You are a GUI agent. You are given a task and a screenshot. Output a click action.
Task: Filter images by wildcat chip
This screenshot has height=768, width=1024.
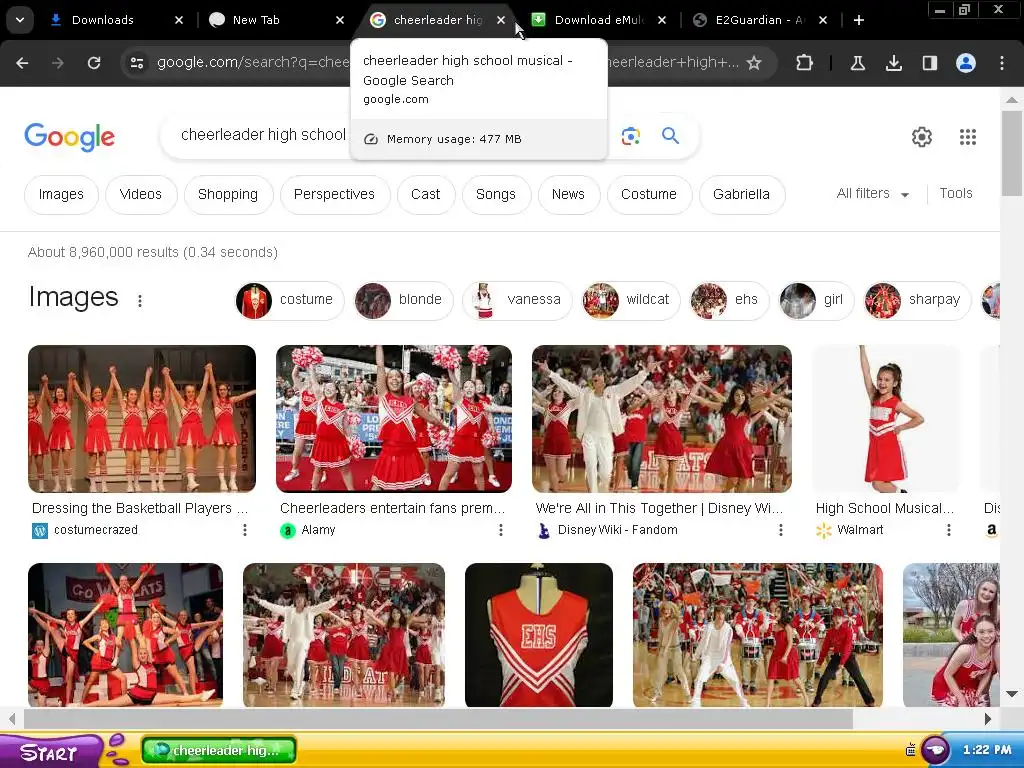click(631, 300)
